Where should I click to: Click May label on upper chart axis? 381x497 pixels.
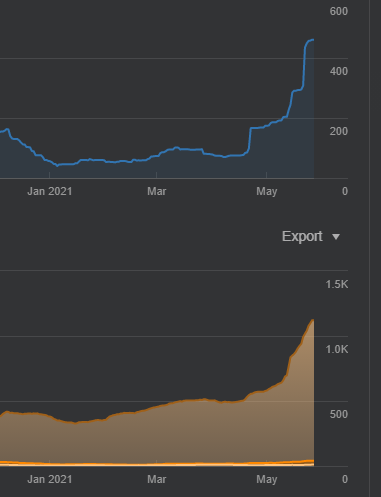click(x=267, y=192)
